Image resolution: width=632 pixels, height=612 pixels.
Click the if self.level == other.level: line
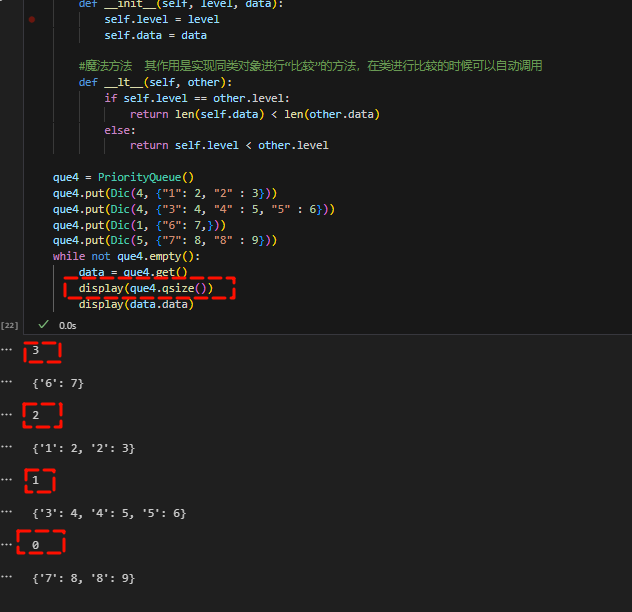[x=197, y=98]
